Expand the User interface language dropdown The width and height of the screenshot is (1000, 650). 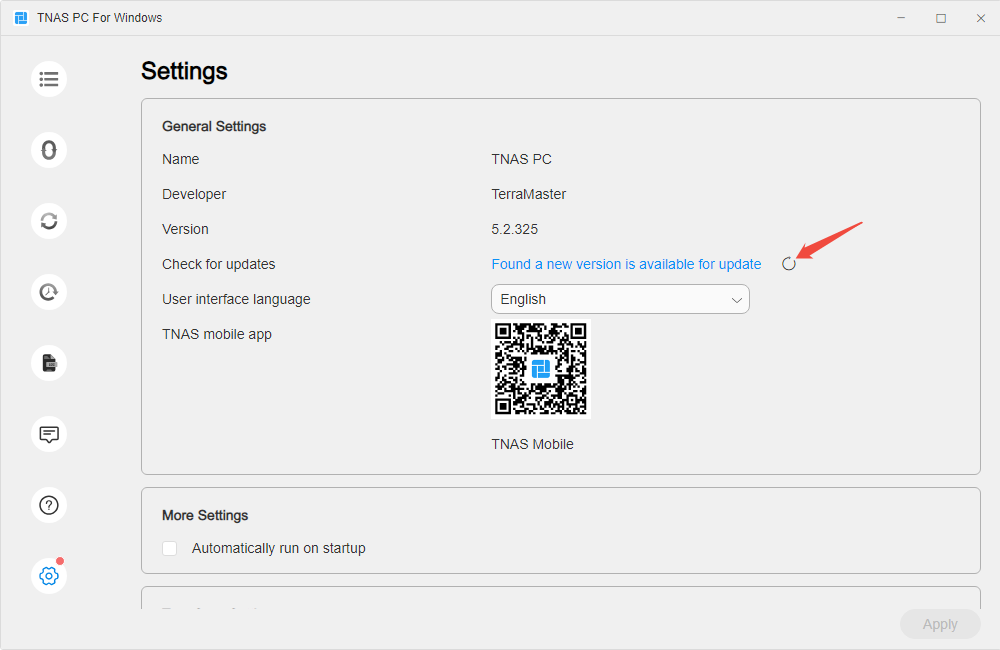[620, 299]
